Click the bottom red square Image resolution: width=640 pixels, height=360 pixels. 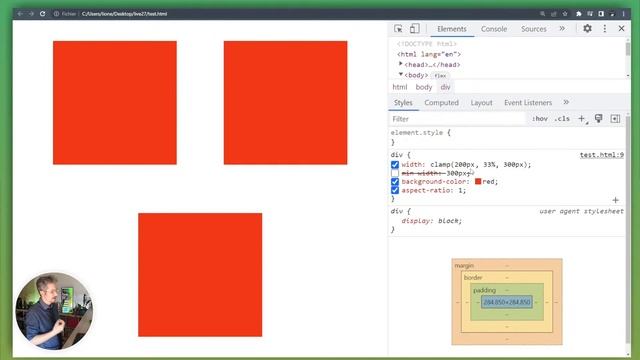pyautogui.click(x=200, y=275)
